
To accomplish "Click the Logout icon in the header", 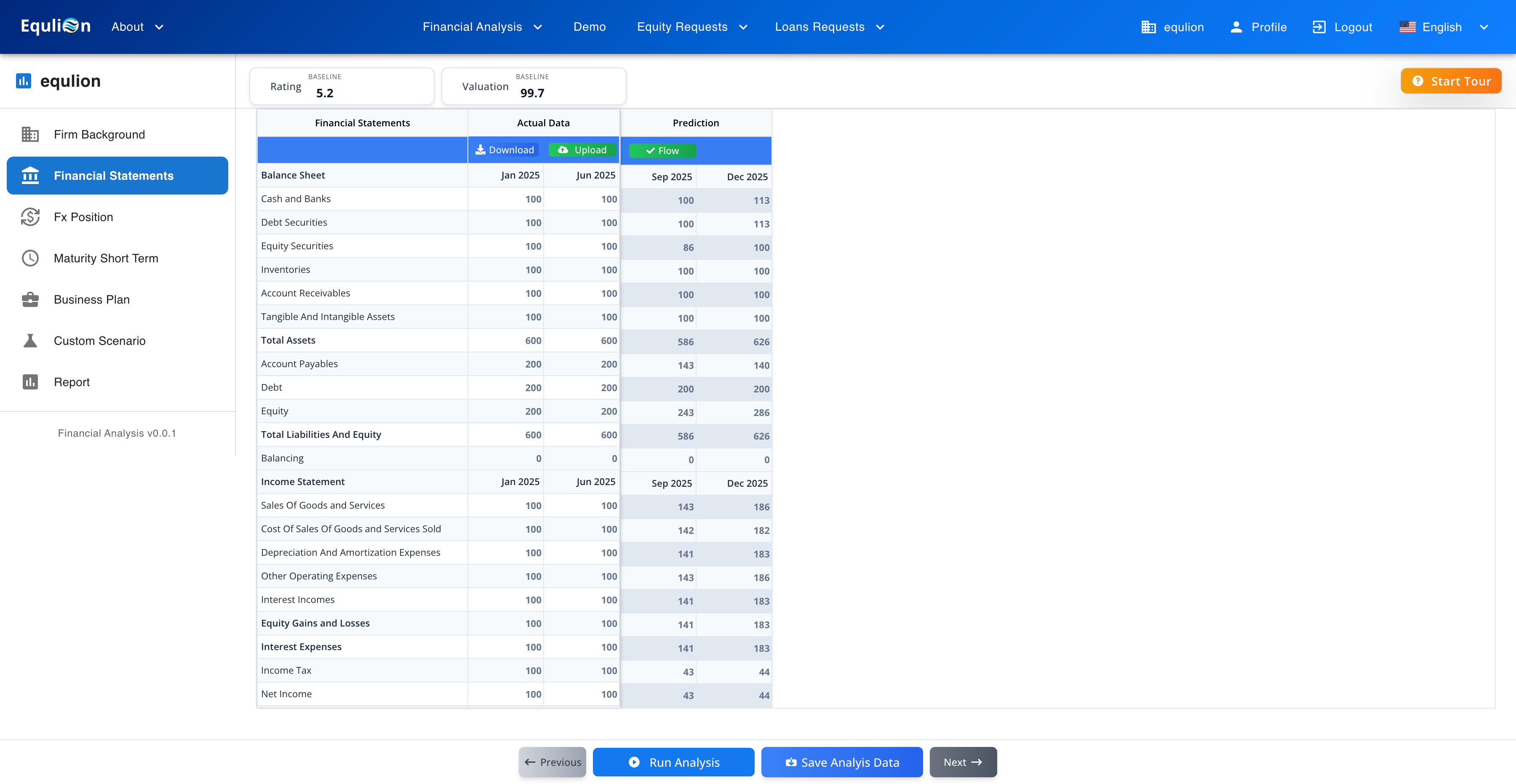I will click(x=1319, y=27).
